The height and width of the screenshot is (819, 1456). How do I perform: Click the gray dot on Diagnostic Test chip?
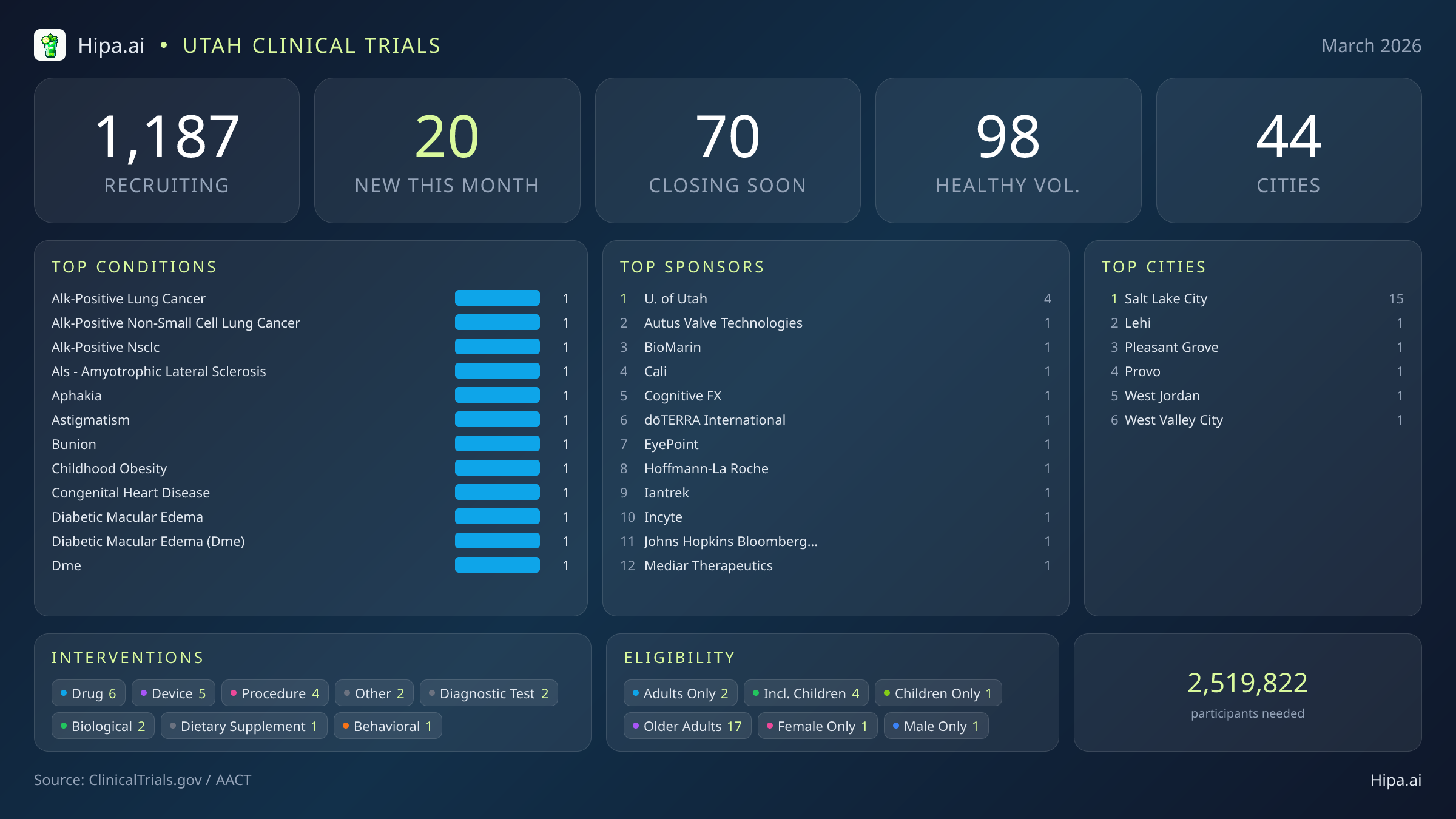431,693
